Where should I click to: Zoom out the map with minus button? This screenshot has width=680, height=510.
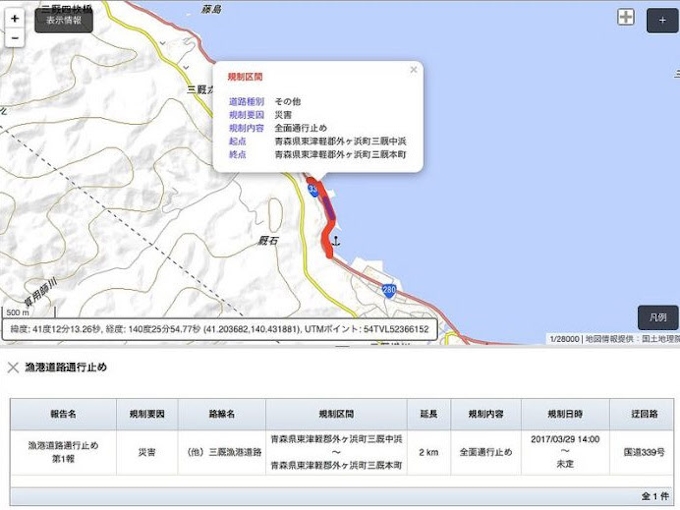[x=14, y=38]
